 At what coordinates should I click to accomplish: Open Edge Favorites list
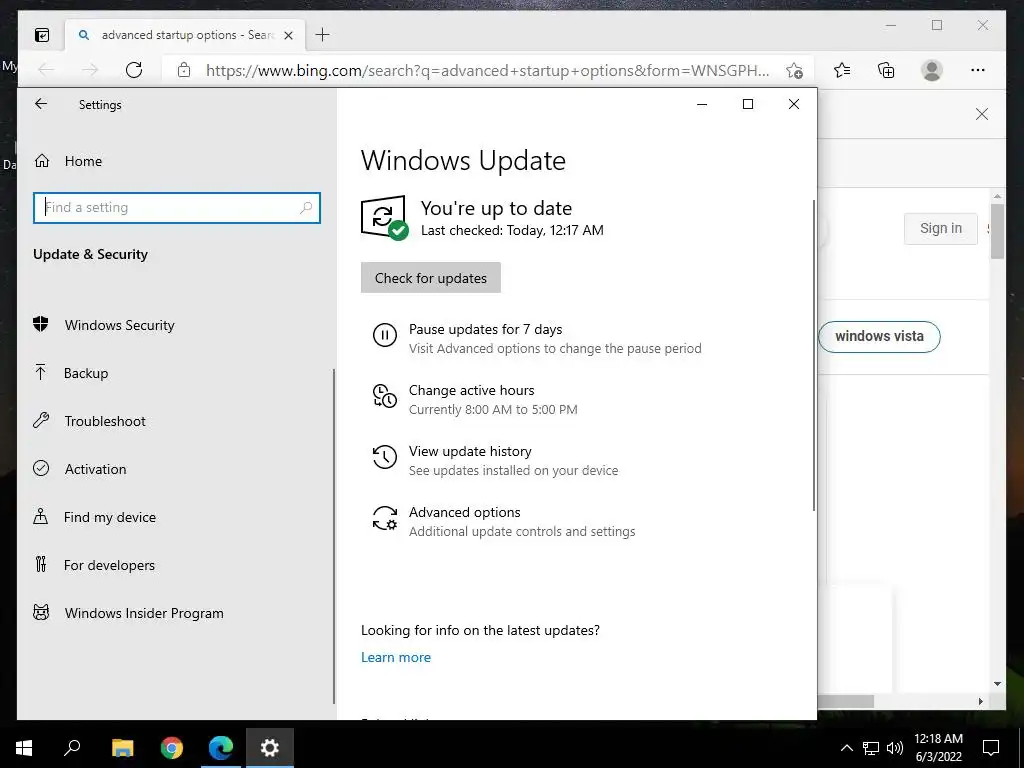tap(842, 70)
